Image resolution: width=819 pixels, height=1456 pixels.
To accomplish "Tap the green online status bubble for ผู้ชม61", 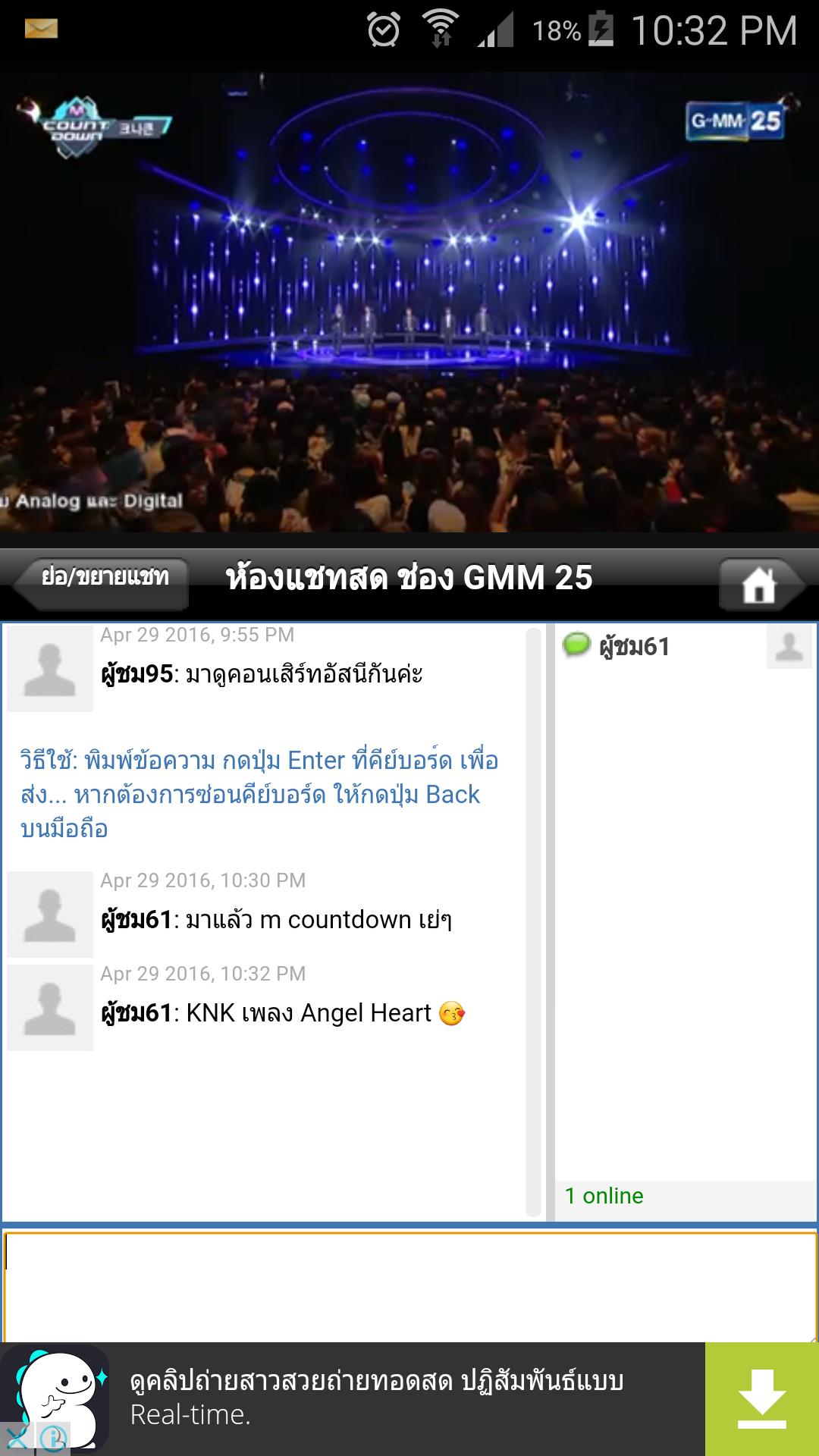I will [576, 645].
